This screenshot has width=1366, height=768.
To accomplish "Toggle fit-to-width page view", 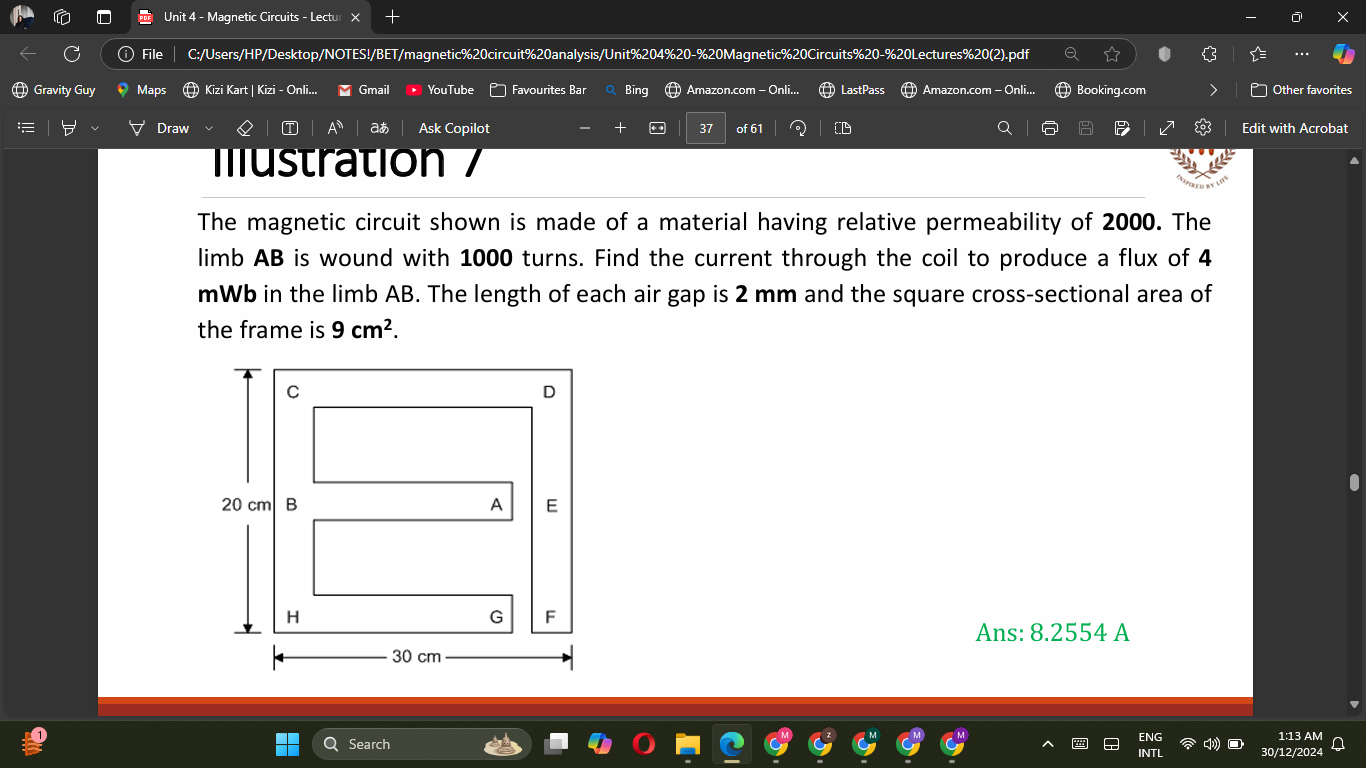I will coord(657,128).
